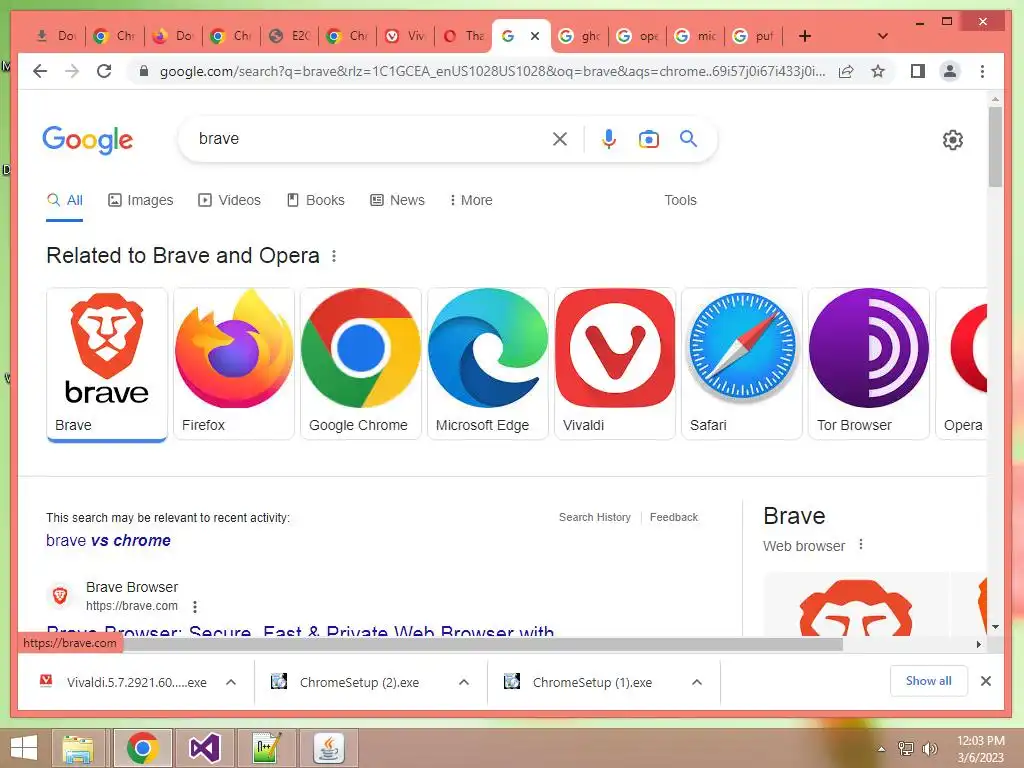The width and height of the screenshot is (1024, 768).
Task: Select the Vivaldi browser card
Action: 615,364
